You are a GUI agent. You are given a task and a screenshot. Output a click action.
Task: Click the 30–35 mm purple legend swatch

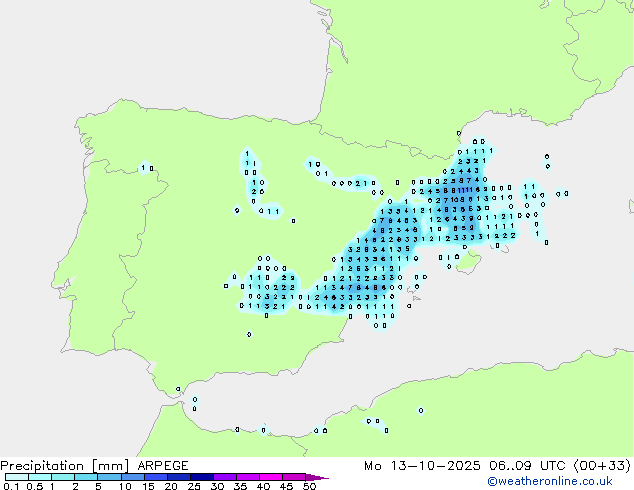pos(225,477)
